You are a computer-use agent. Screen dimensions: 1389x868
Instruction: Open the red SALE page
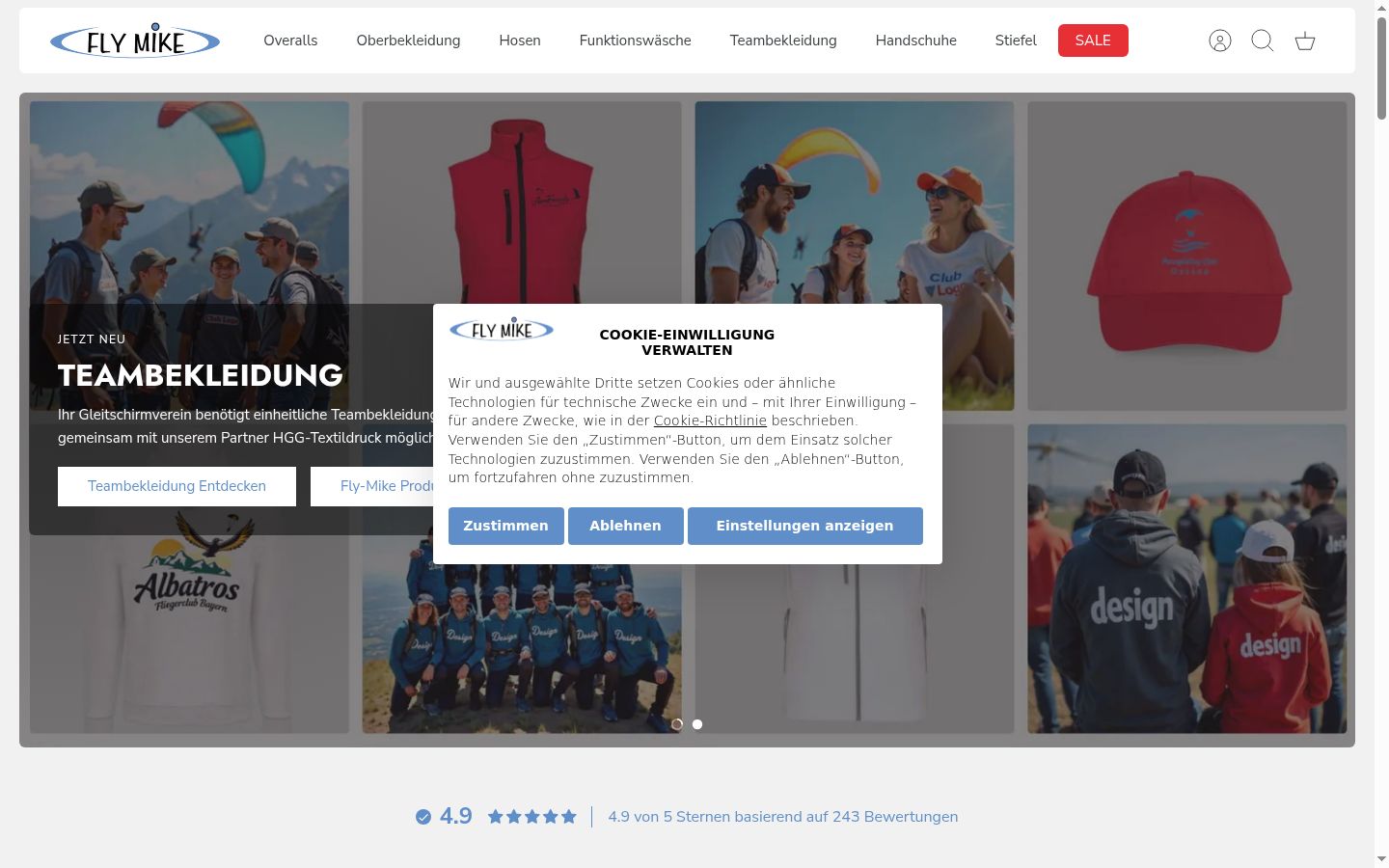pos(1093,41)
